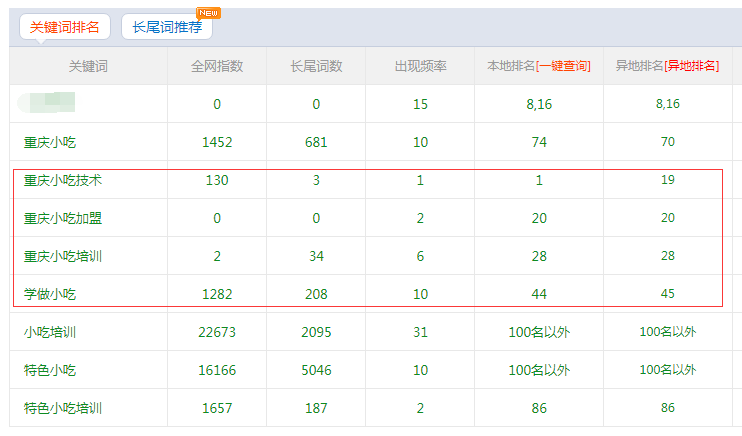Switch to the 关键词排名 tab

coord(64,27)
